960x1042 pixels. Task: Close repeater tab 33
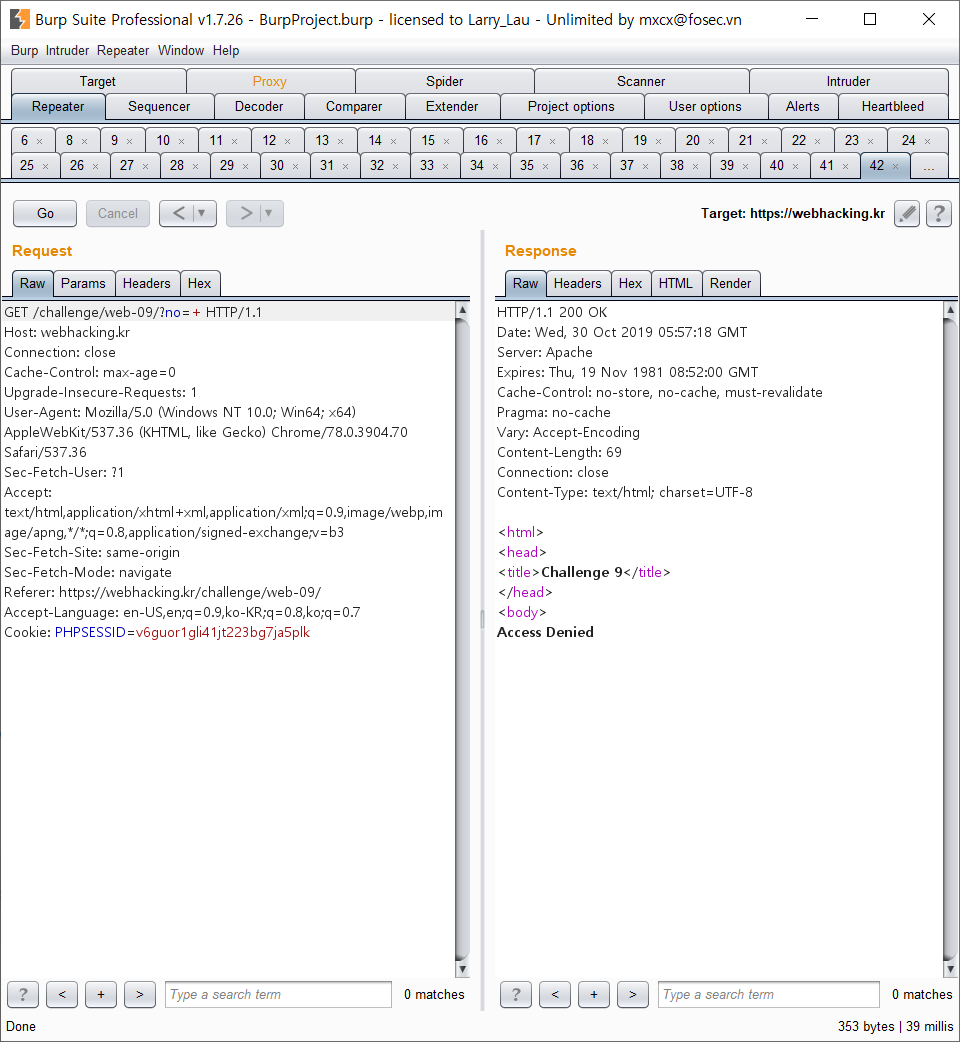tap(445, 166)
